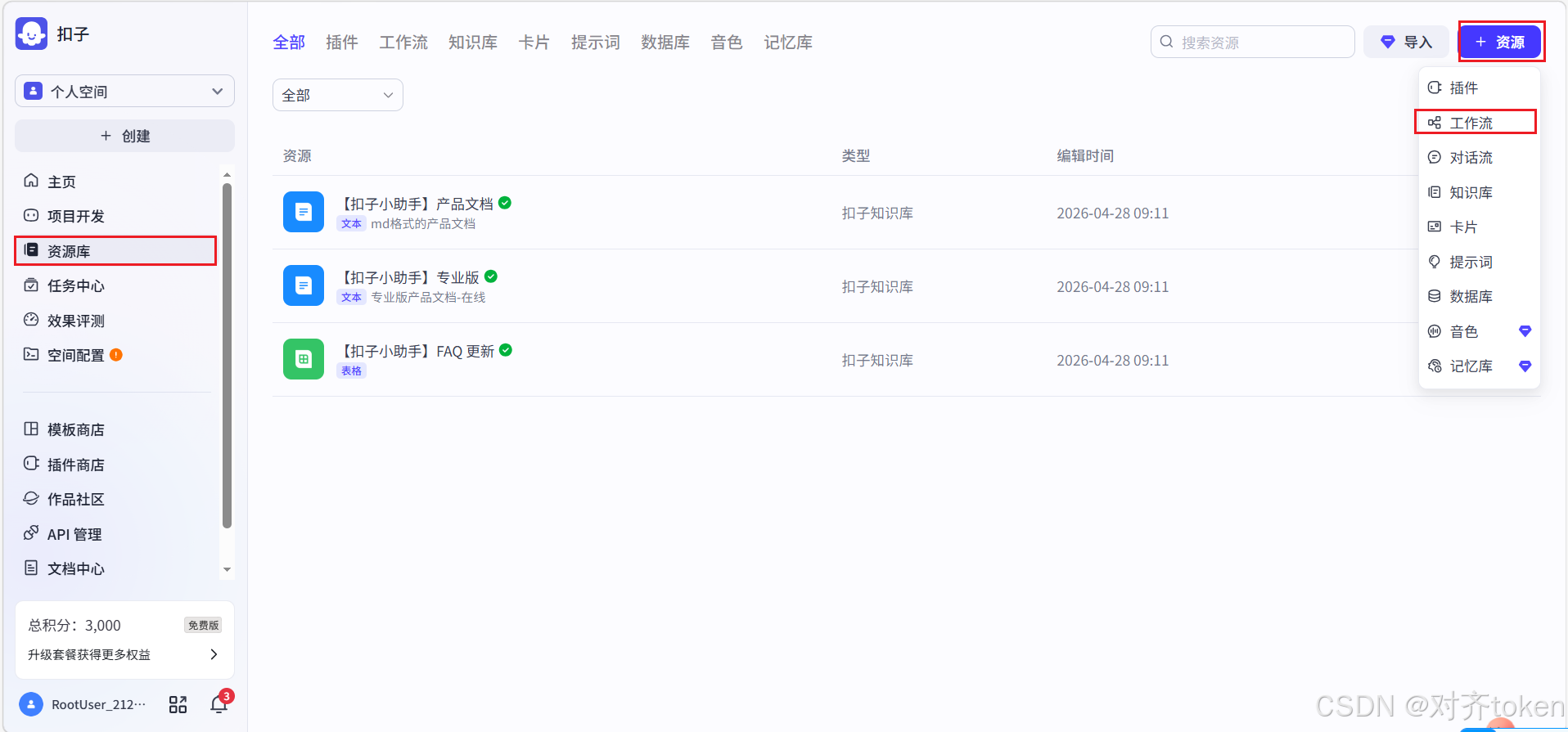Screen dimensions: 1568x732
Task: Switch to the 知识库 tab
Action: pos(473,42)
